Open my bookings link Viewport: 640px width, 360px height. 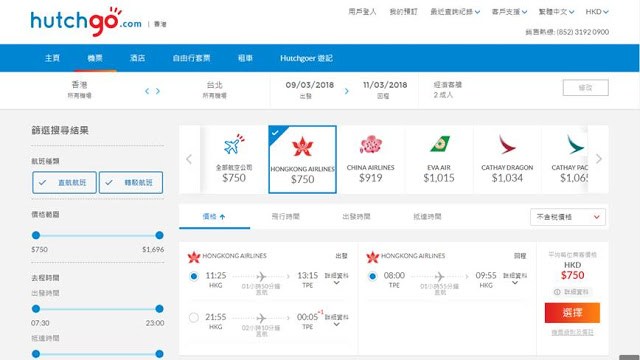pos(403,12)
